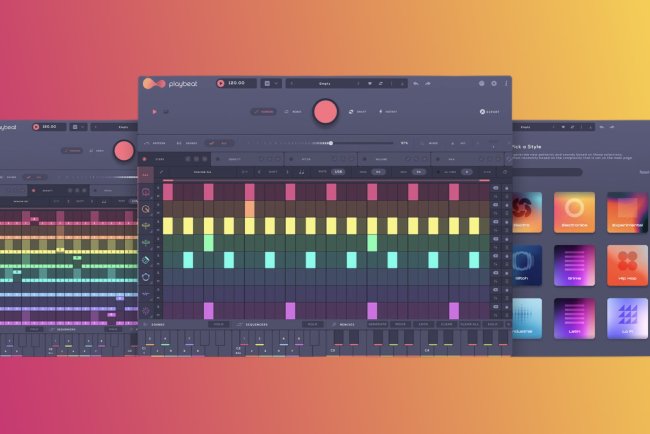Image resolution: width=650 pixels, height=434 pixels.
Task: Shift the pattern right with the arrow
Action: (288, 172)
